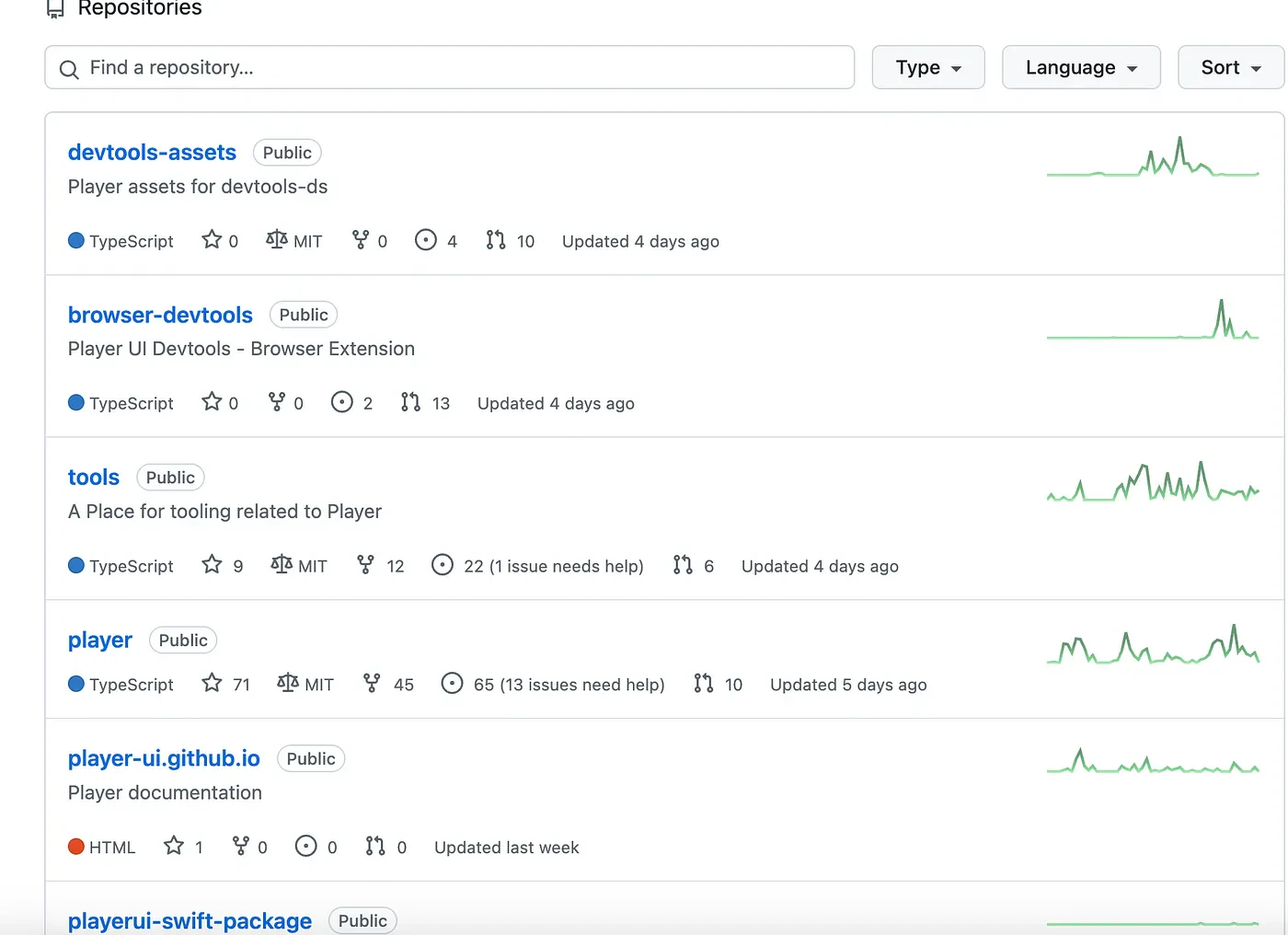
Task: Click the Public badge next to tools
Action: click(x=170, y=478)
